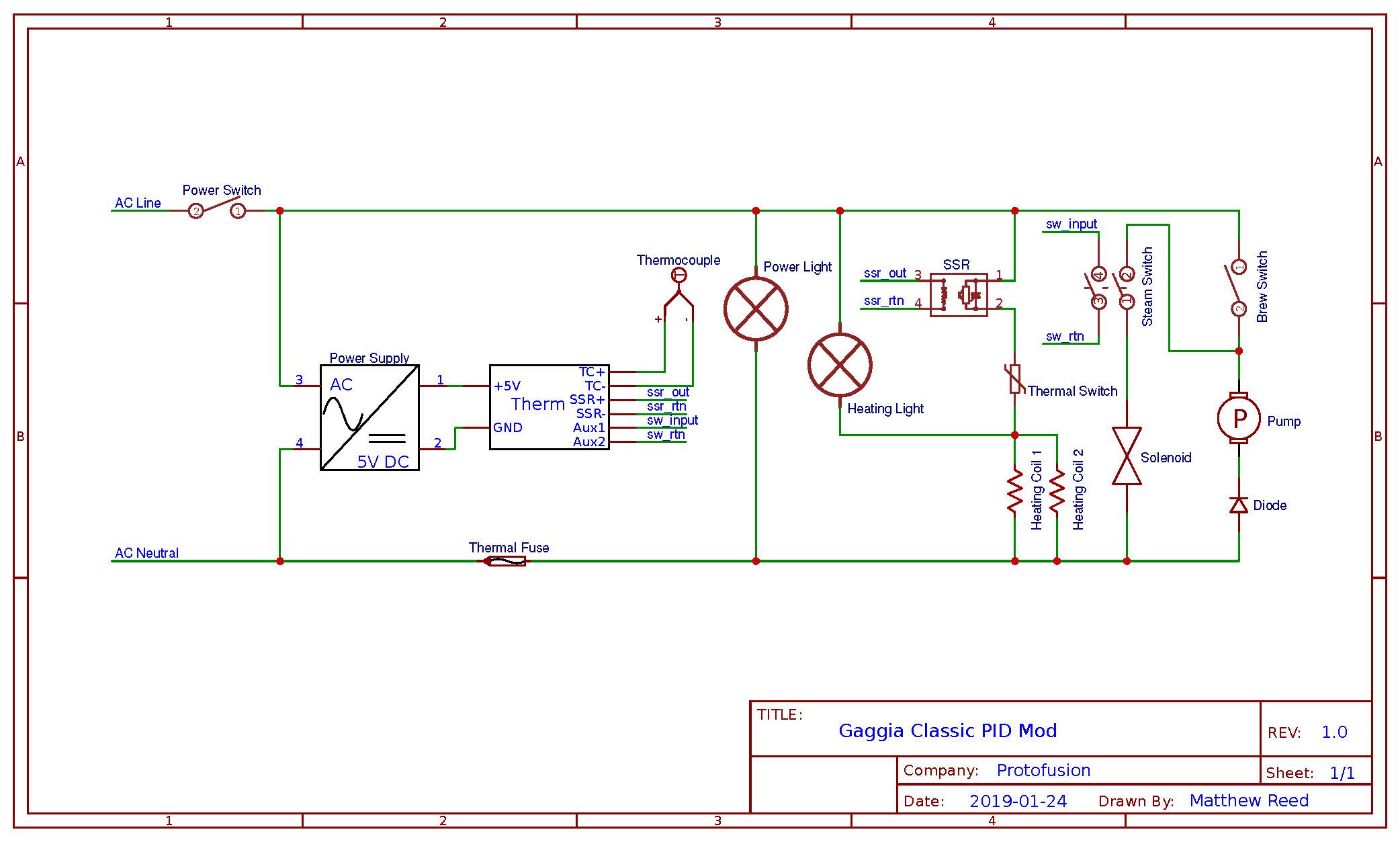Click the sw_rtn net label beside Aux2
The image size is (1400, 842).
(x=666, y=434)
